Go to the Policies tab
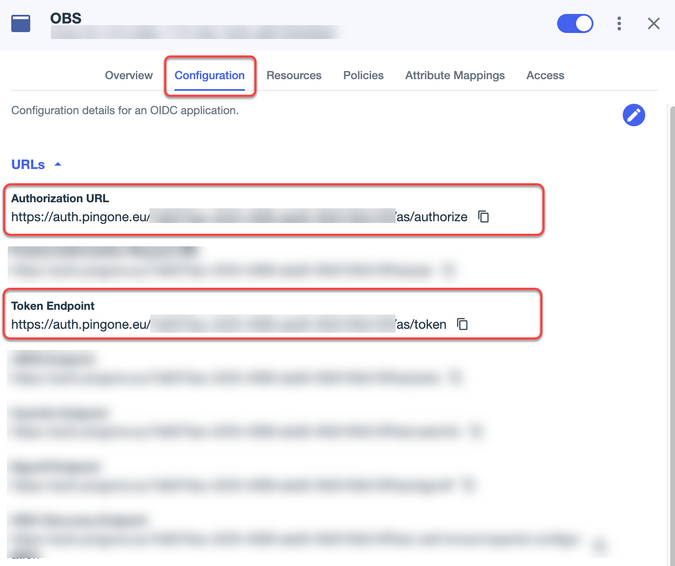The image size is (675, 566). point(363,76)
